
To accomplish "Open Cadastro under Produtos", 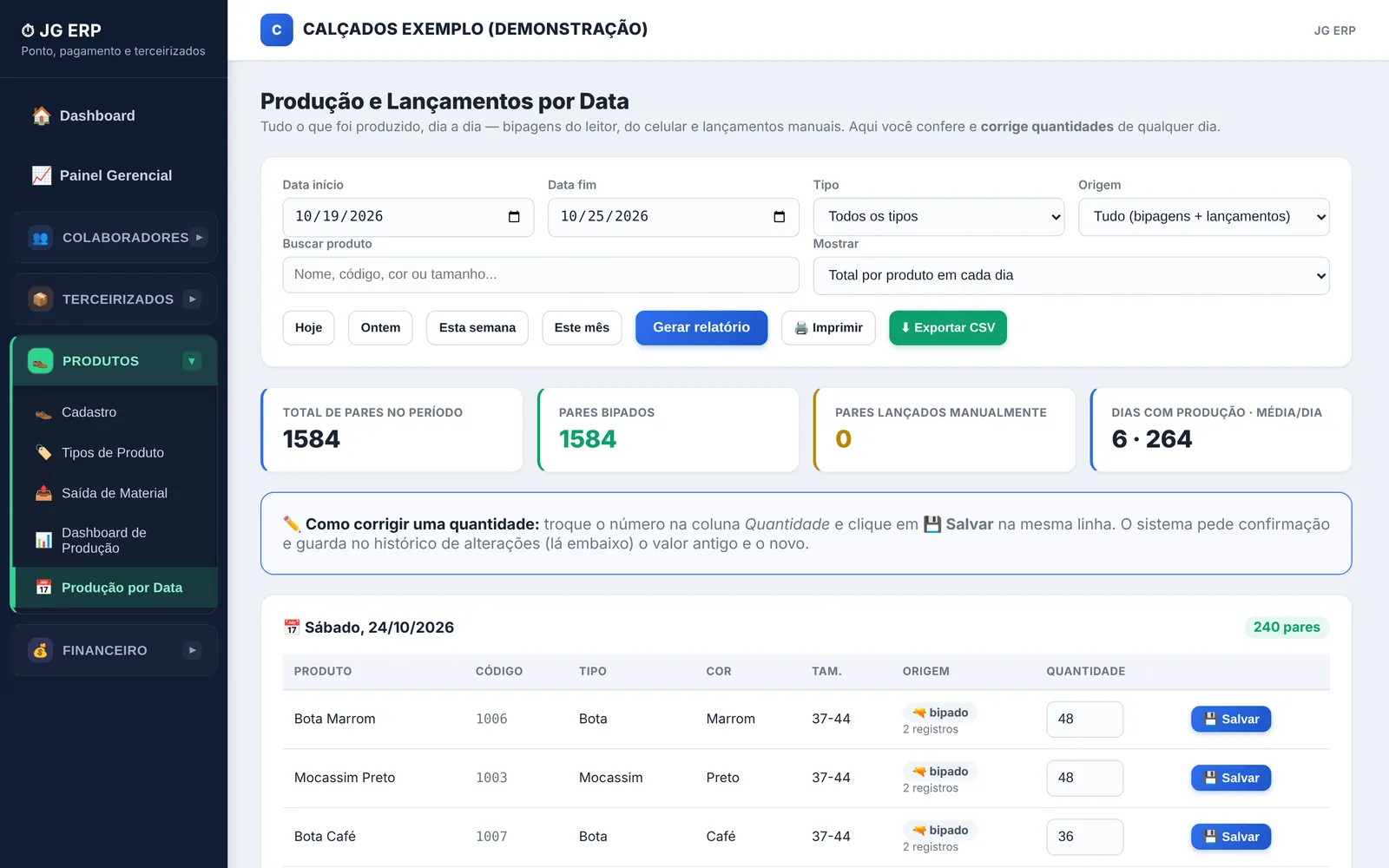I will [x=115, y=412].
